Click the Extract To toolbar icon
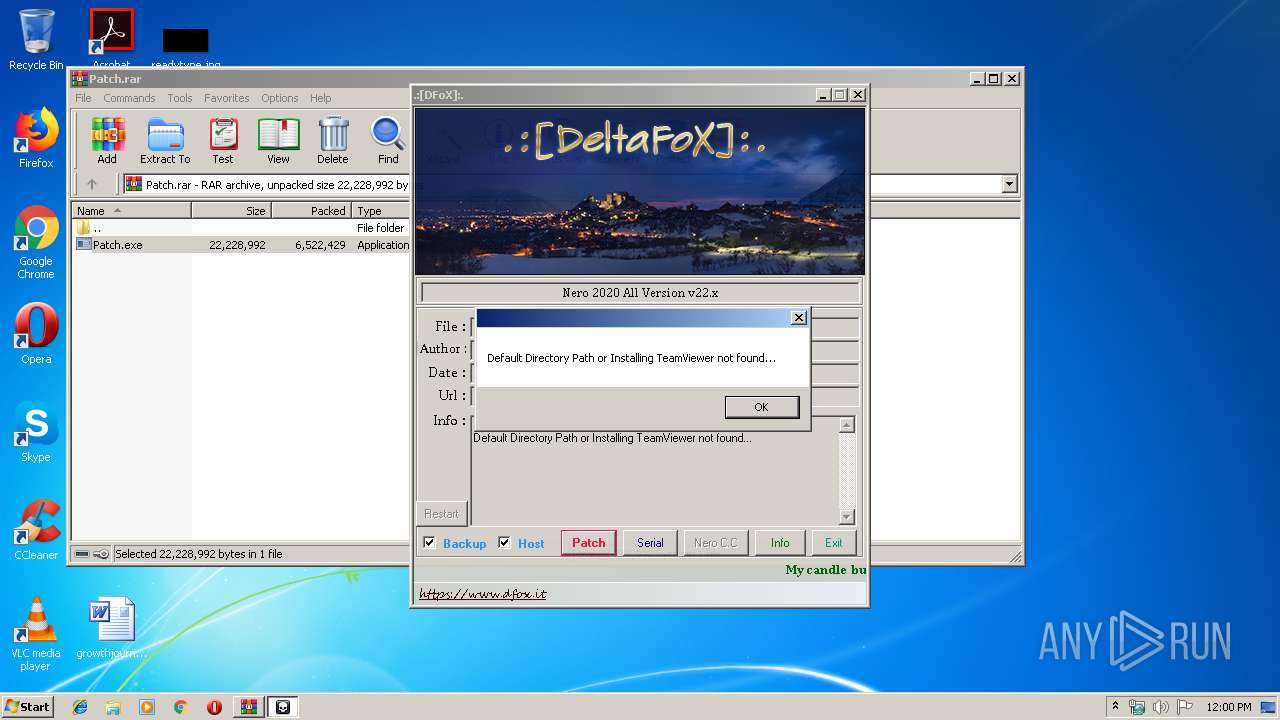The height and width of the screenshot is (720, 1280). 165,141
